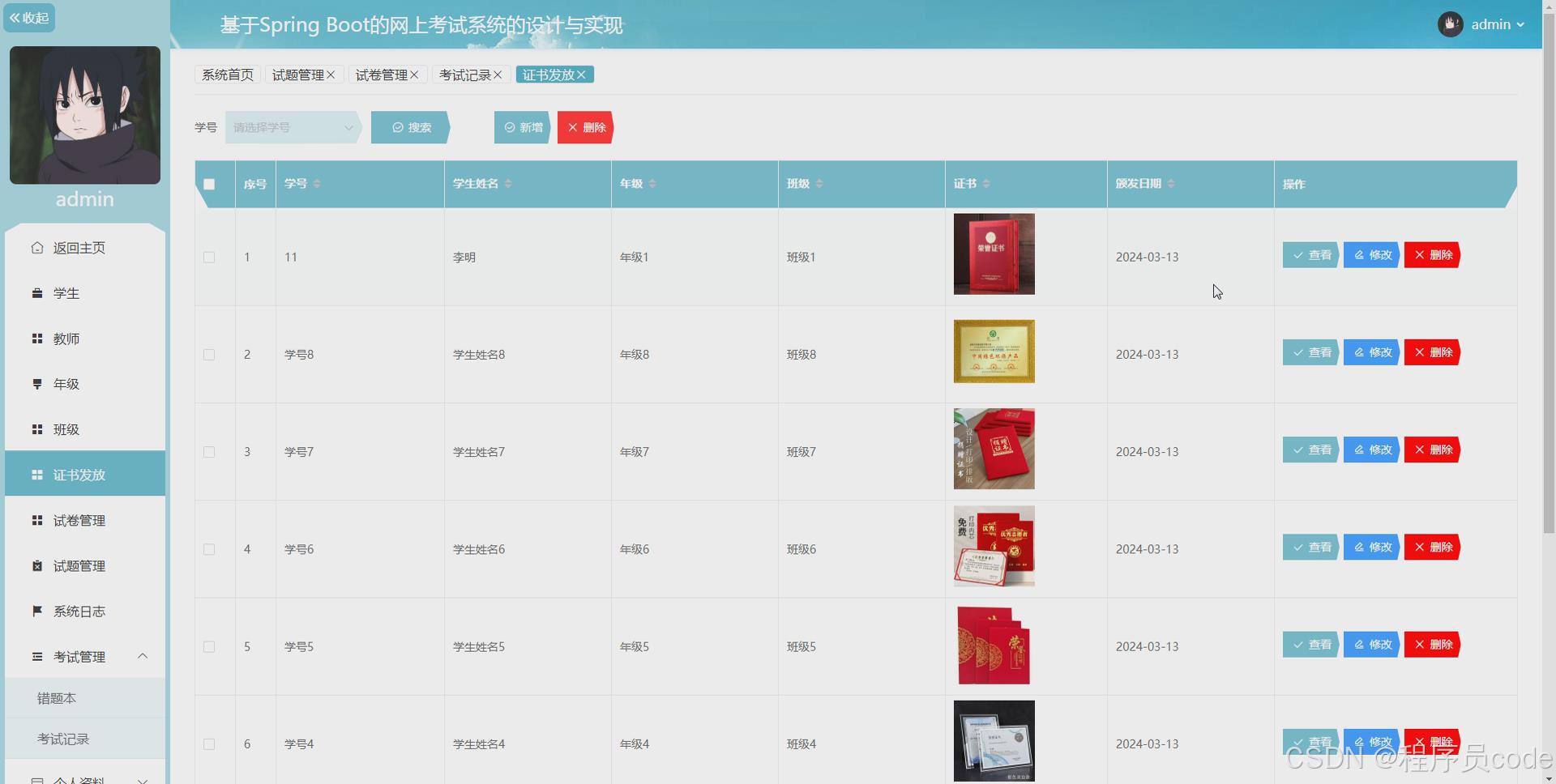Open 考试记录 sidebar submenu item
The height and width of the screenshot is (784, 1556).
[x=85, y=739]
